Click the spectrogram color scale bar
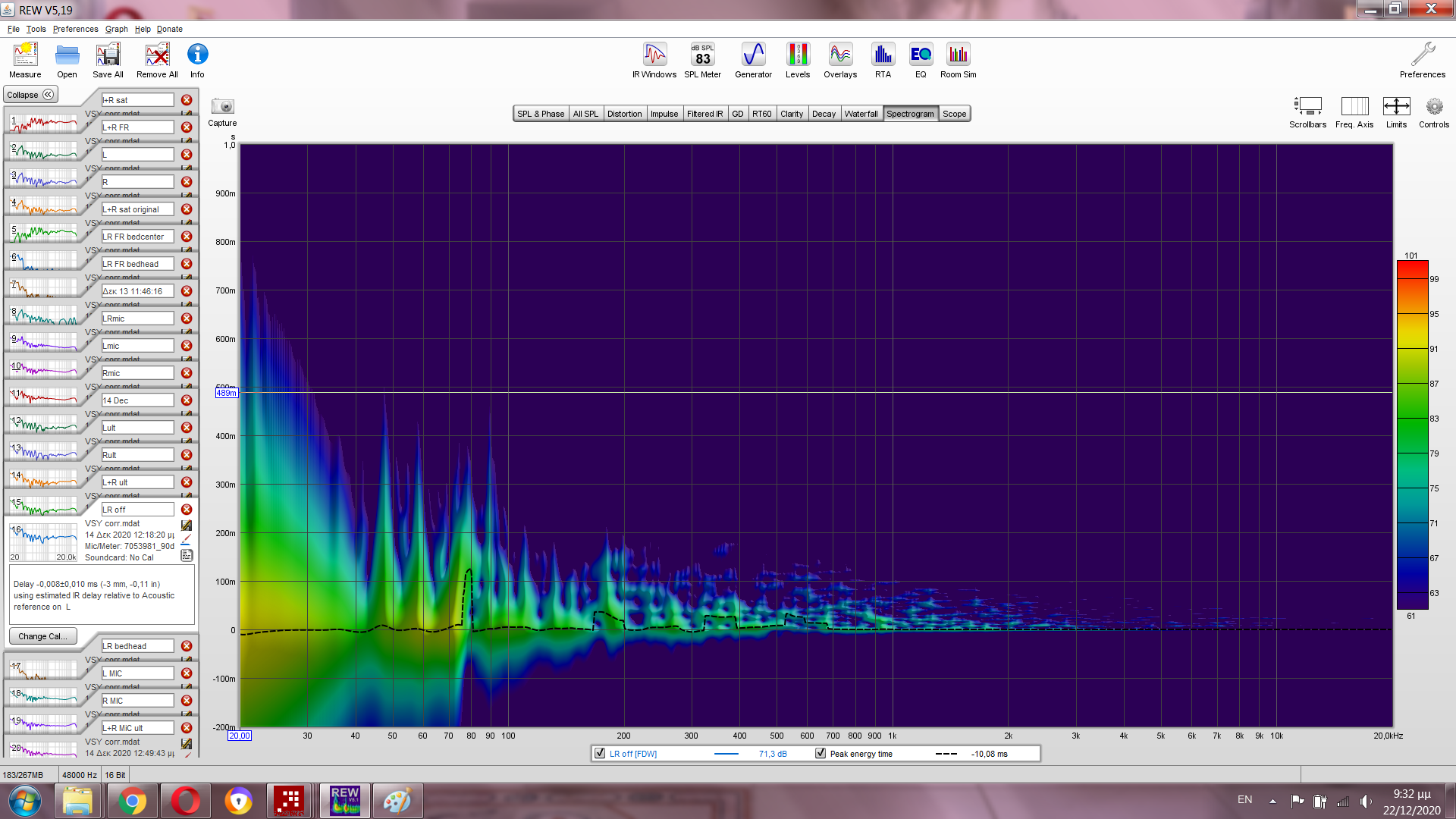This screenshot has width=1456, height=819. [x=1412, y=435]
